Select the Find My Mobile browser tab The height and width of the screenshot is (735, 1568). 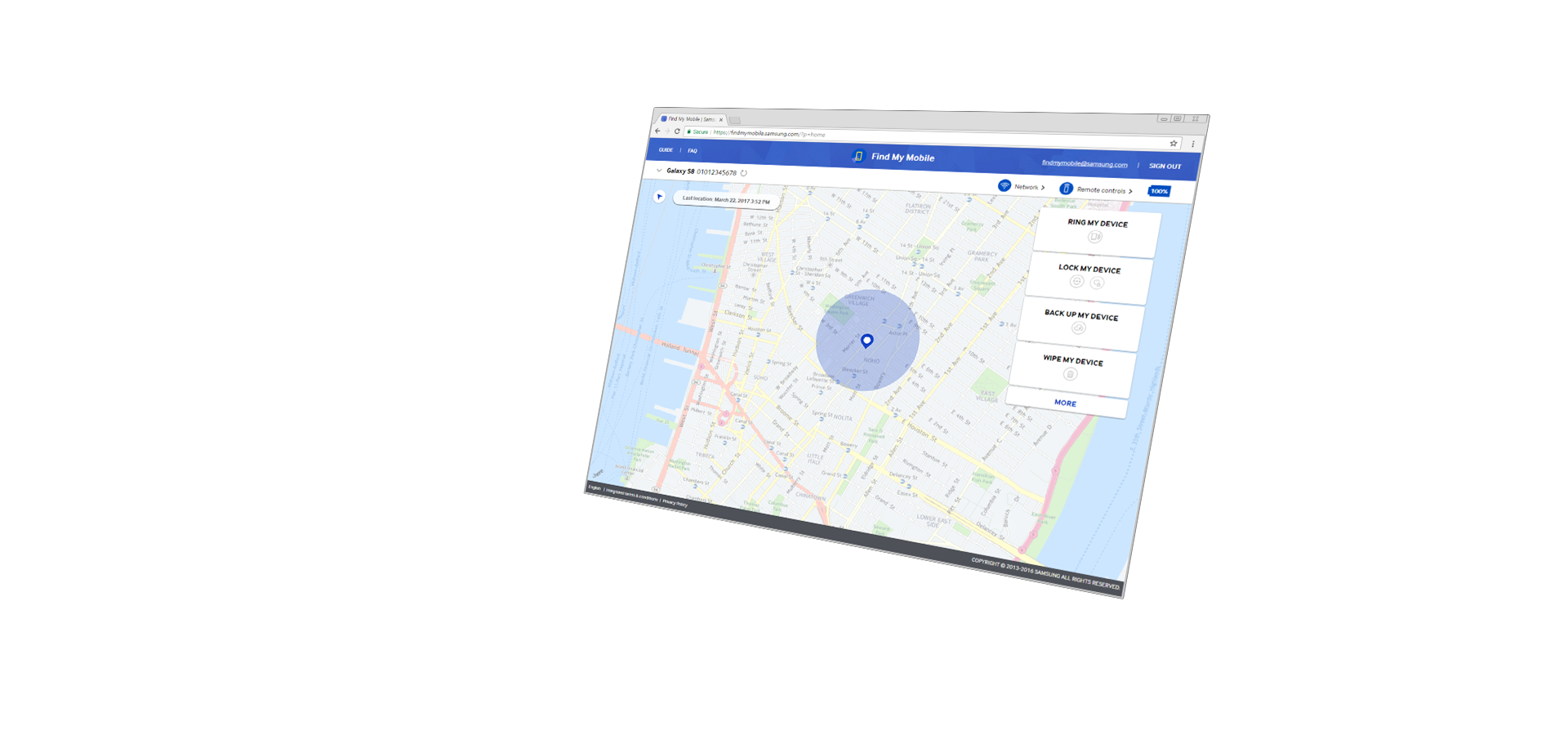point(690,119)
